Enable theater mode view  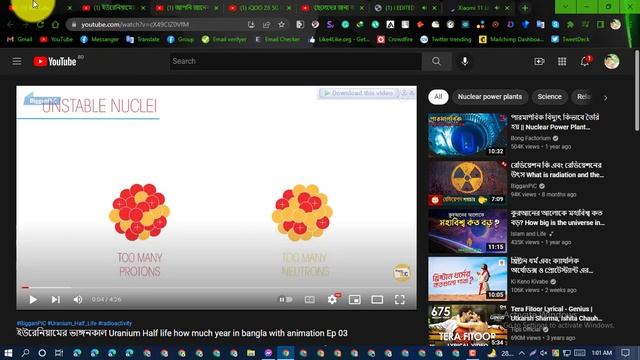(x=377, y=300)
